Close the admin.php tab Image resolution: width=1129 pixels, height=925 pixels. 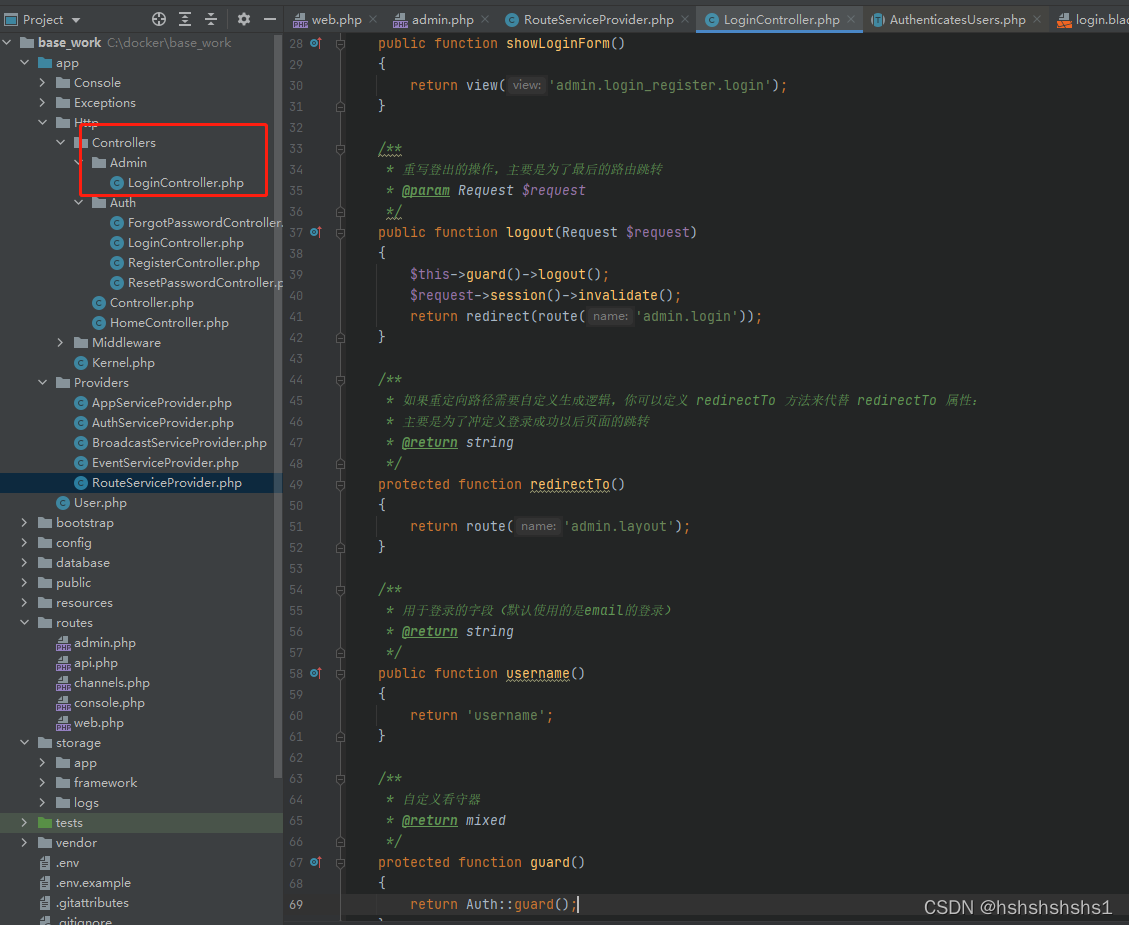tap(485, 19)
